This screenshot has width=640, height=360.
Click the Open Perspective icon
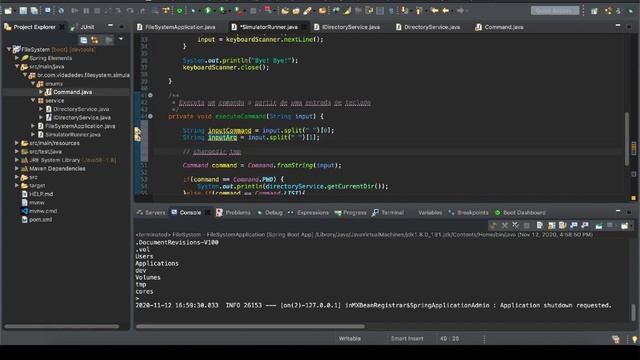click(594, 11)
